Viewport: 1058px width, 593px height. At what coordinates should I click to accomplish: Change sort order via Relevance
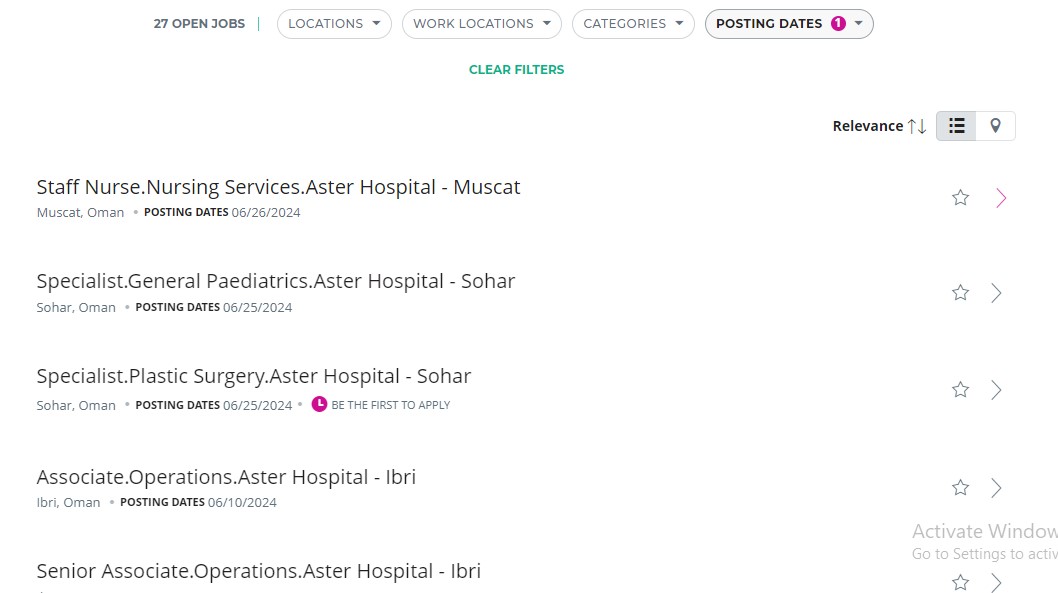[879, 126]
